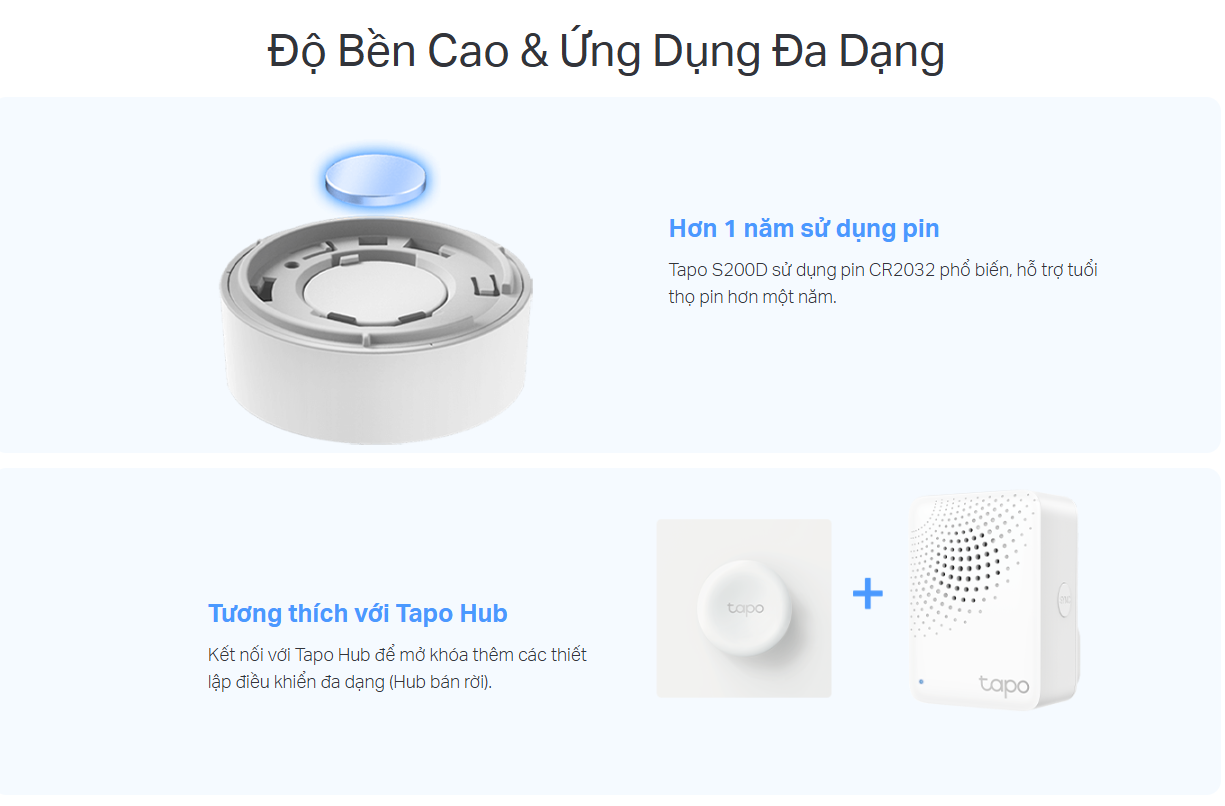Click the "(Hub bán rời)" note text
Screen dimensions: 1225x806
tap(441, 682)
